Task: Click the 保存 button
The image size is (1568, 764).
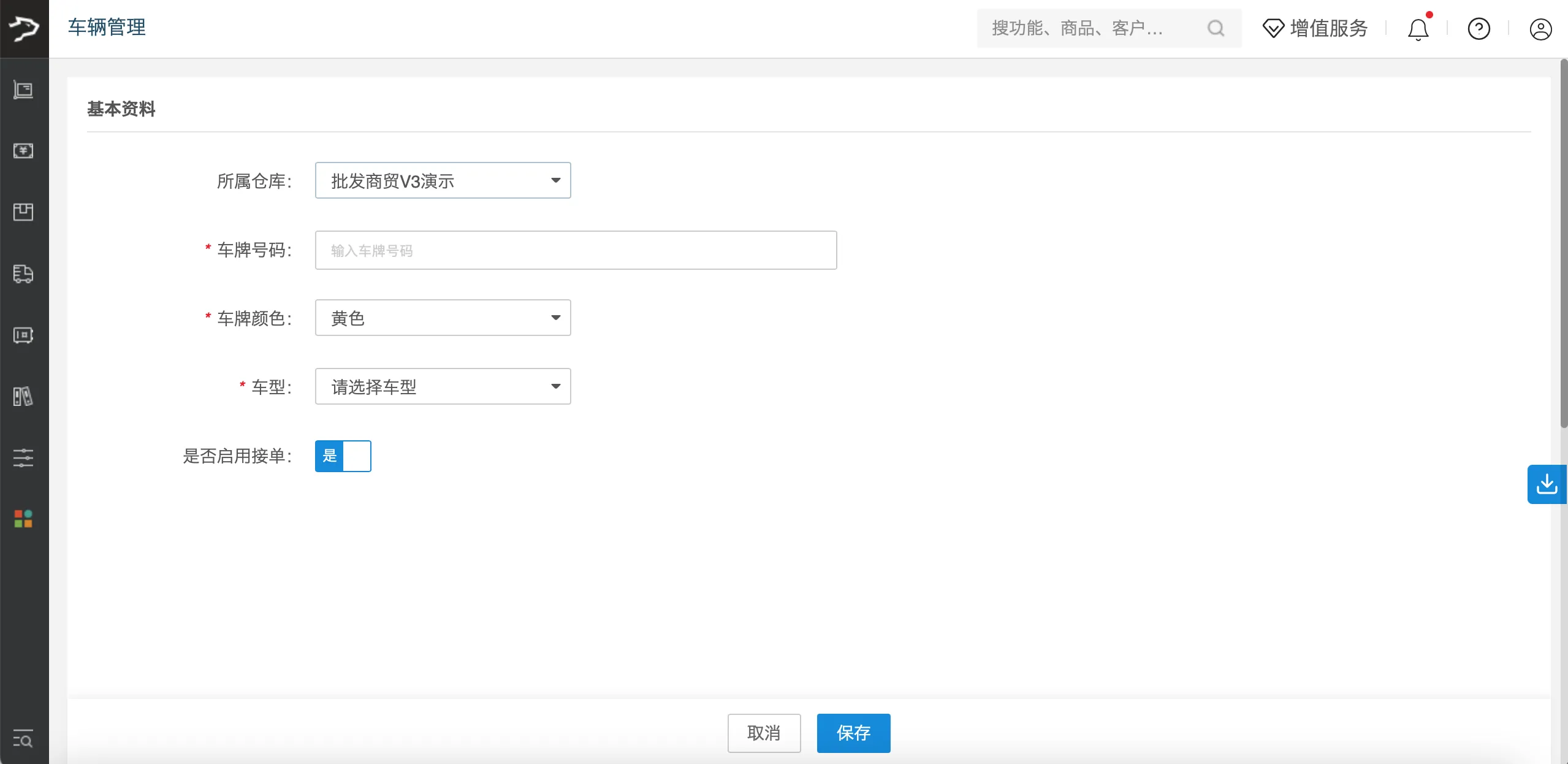Action: click(853, 733)
